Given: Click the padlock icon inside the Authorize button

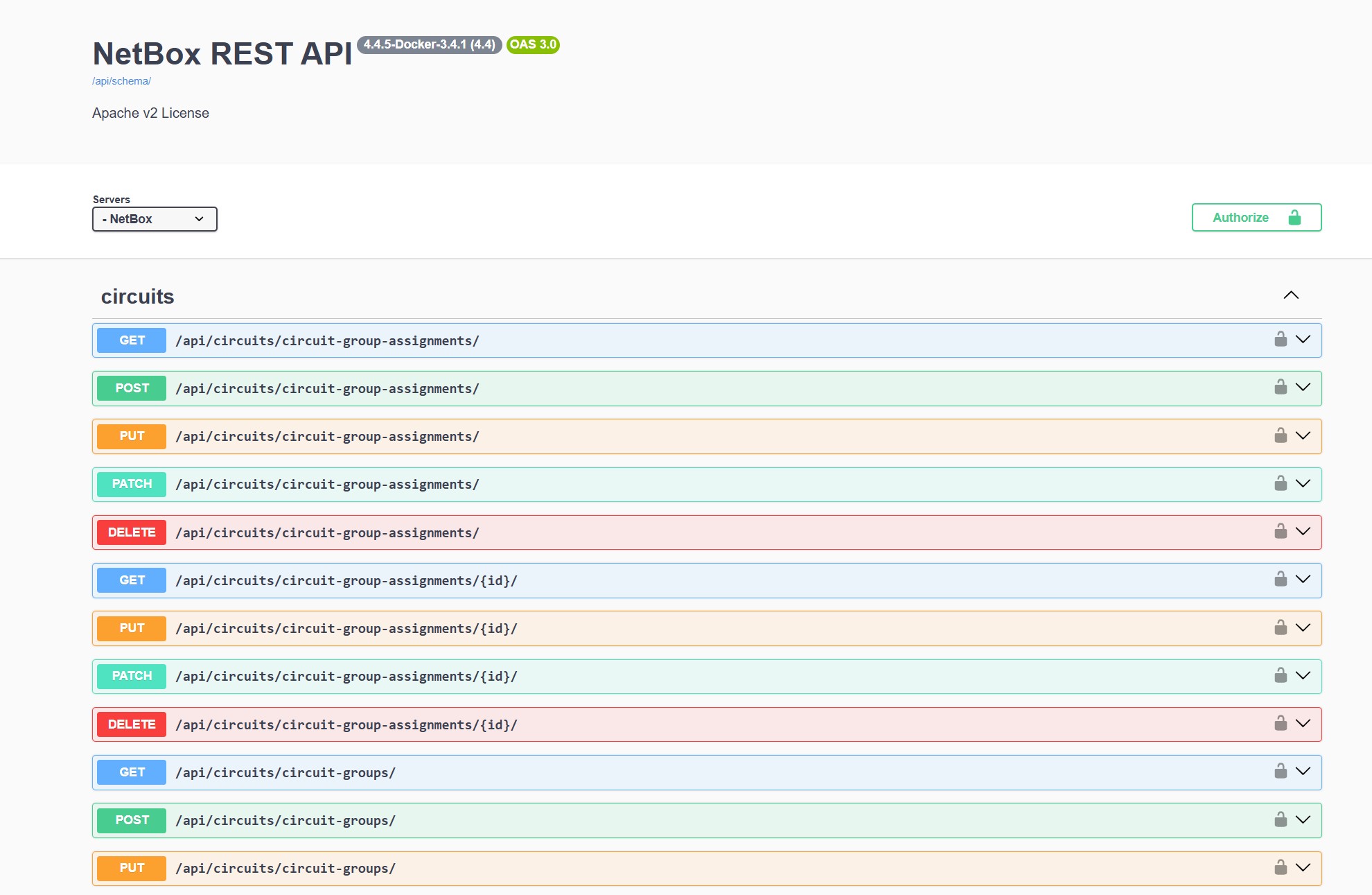Looking at the screenshot, I should (x=1296, y=217).
